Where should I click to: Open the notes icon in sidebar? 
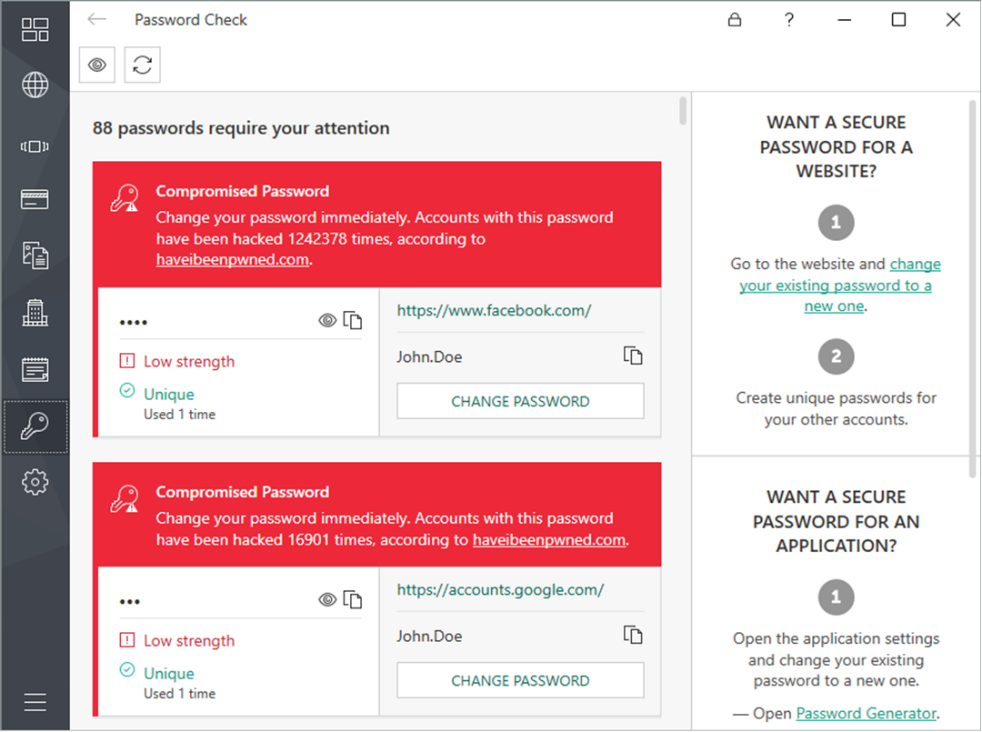[x=35, y=370]
